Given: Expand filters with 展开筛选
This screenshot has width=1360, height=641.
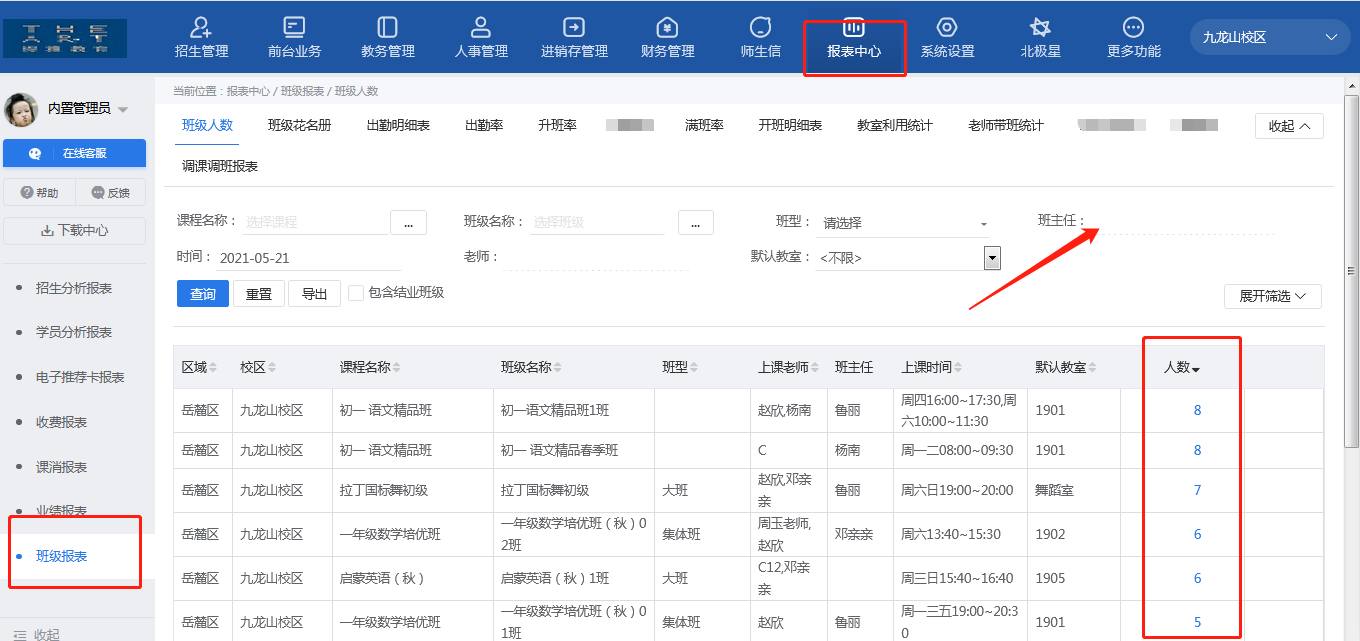Looking at the screenshot, I should click(1273, 297).
